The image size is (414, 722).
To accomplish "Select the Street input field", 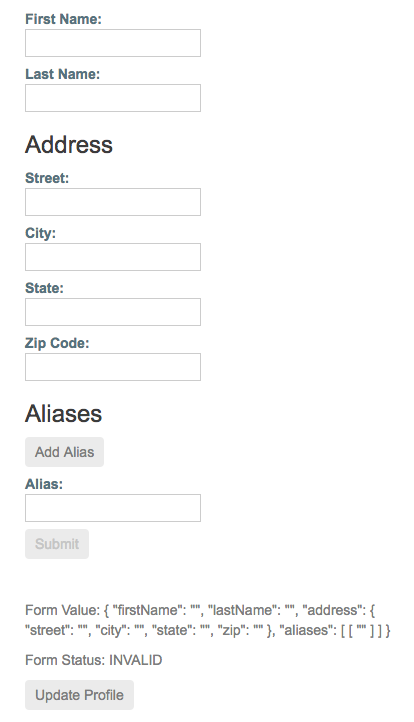I will point(113,202).
